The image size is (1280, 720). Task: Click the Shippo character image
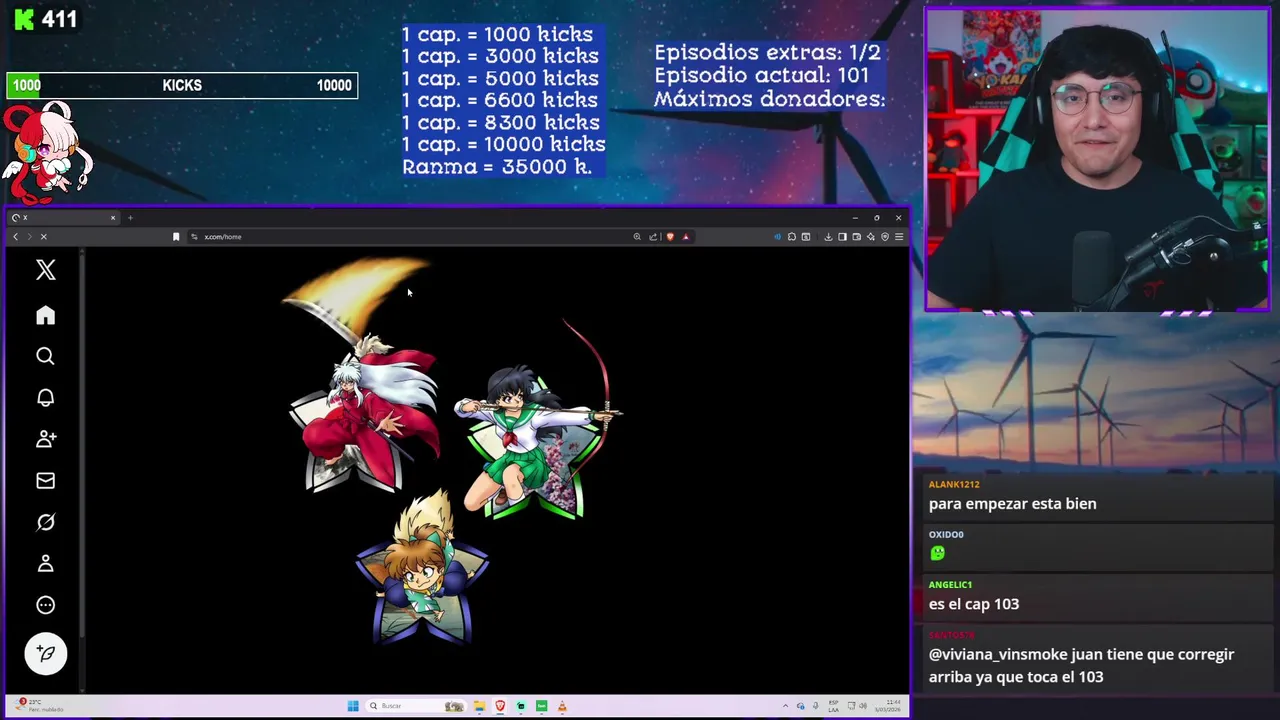(x=422, y=568)
